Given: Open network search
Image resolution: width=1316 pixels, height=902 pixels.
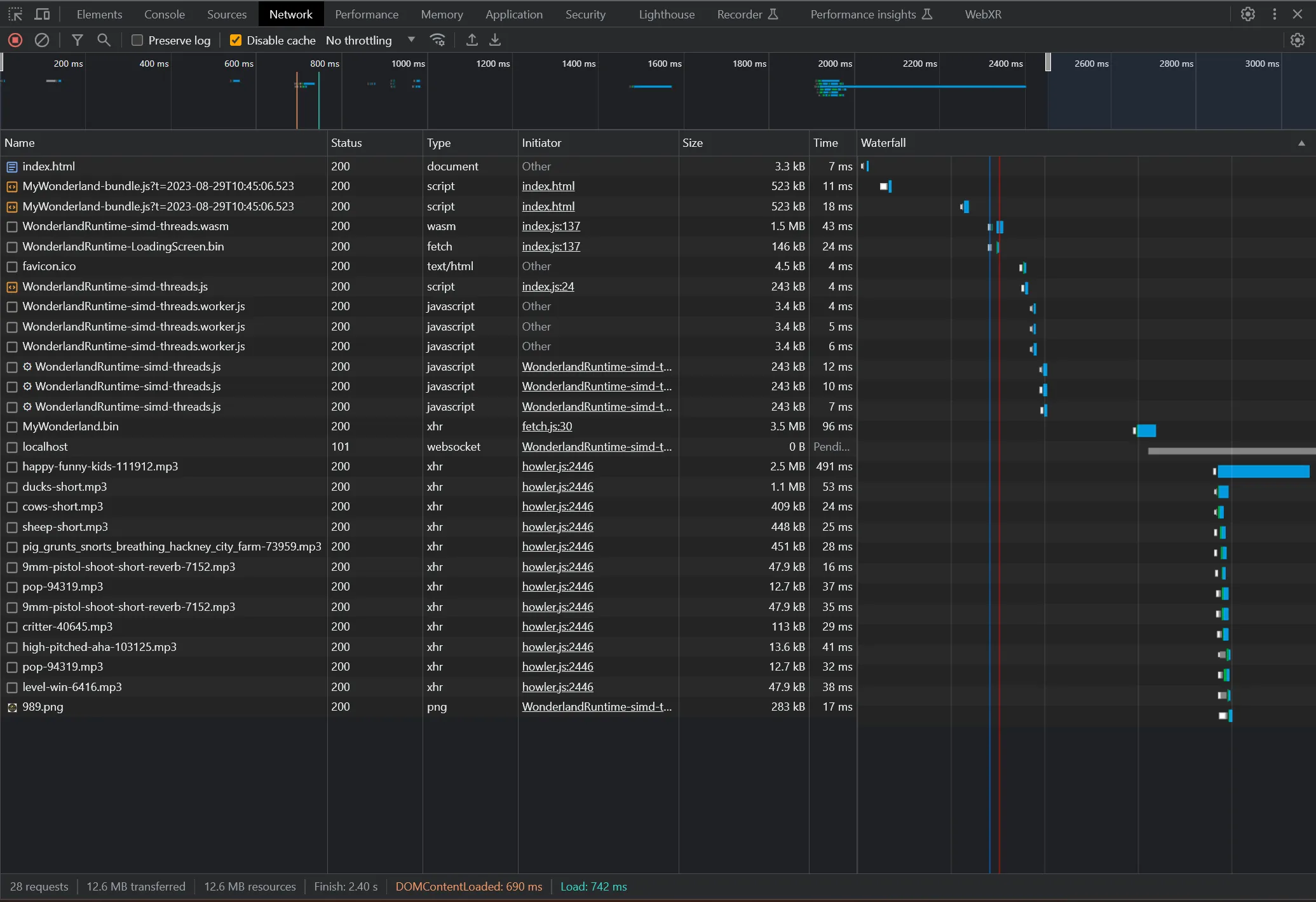Looking at the screenshot, I should point(104,40).
